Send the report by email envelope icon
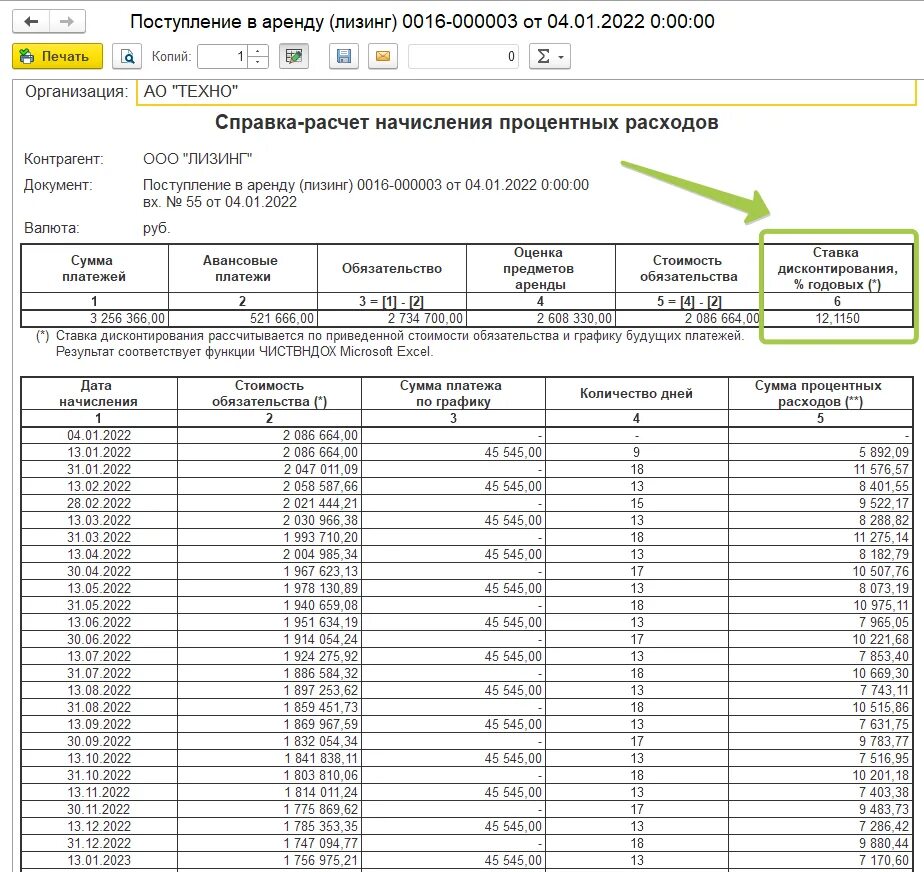Screen dimensions: 924x872 (x=382, y=57)
